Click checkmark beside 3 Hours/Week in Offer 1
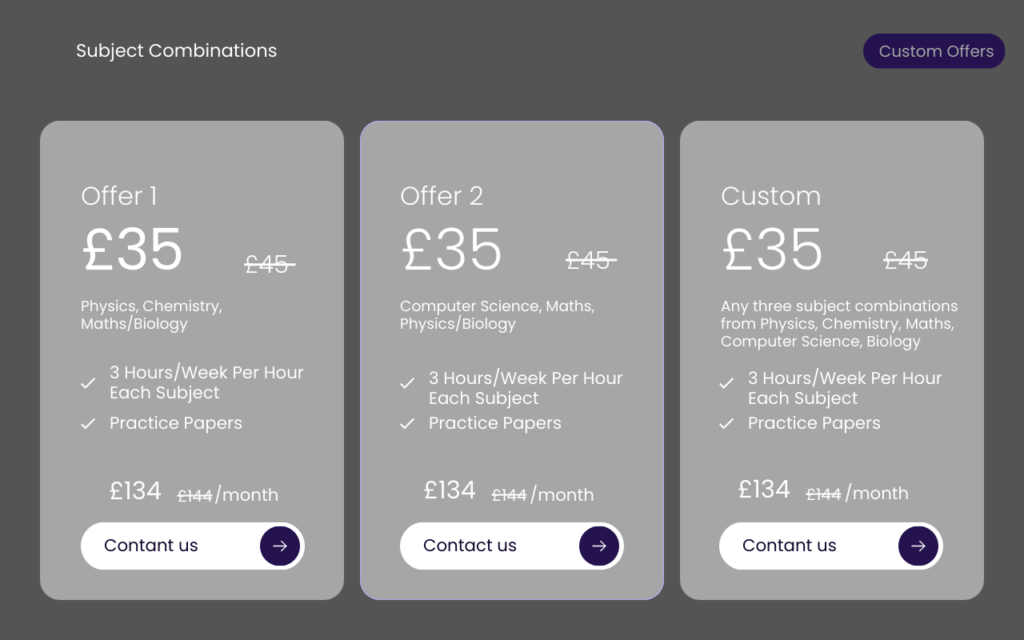Viewport: 1024px width, 640px height. [x=88, y=383]
